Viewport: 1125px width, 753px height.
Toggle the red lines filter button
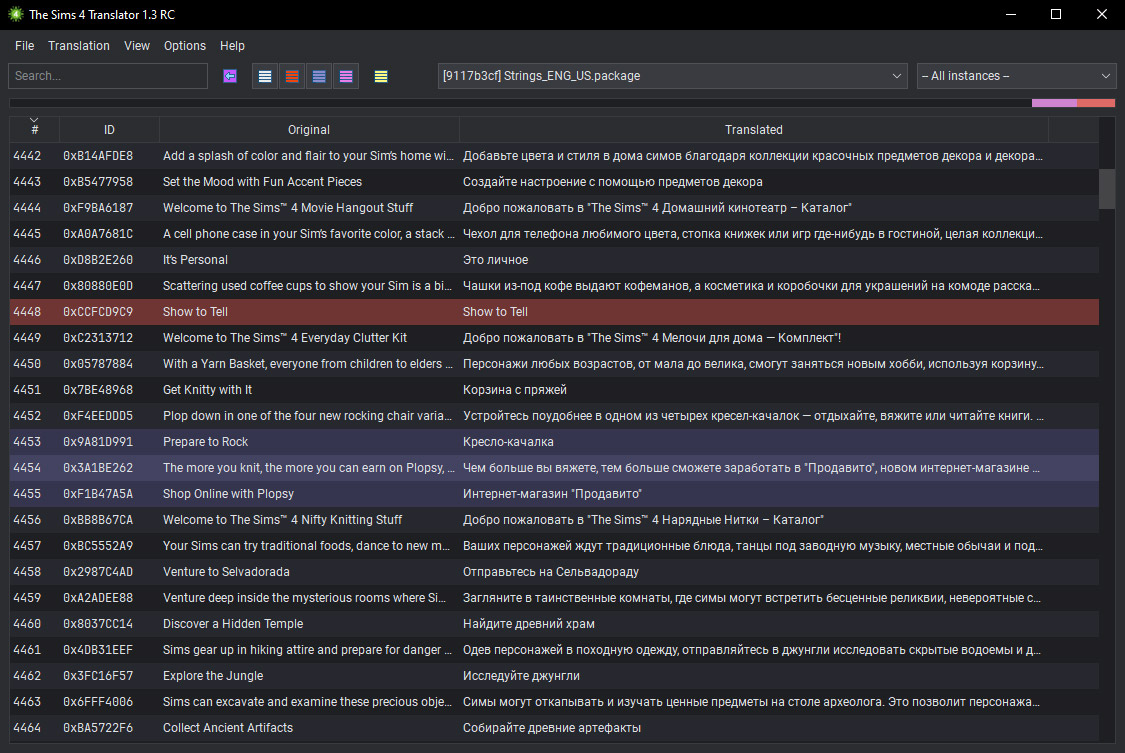click(292, 76)
